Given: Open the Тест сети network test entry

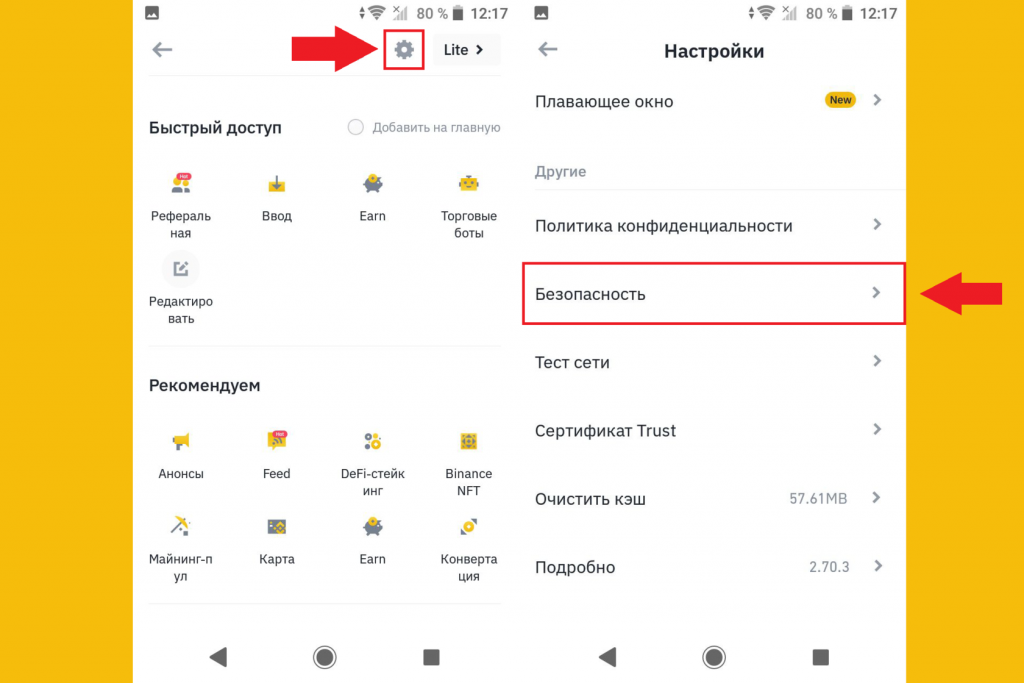Looking at the screenshot, I should point(714,362).
